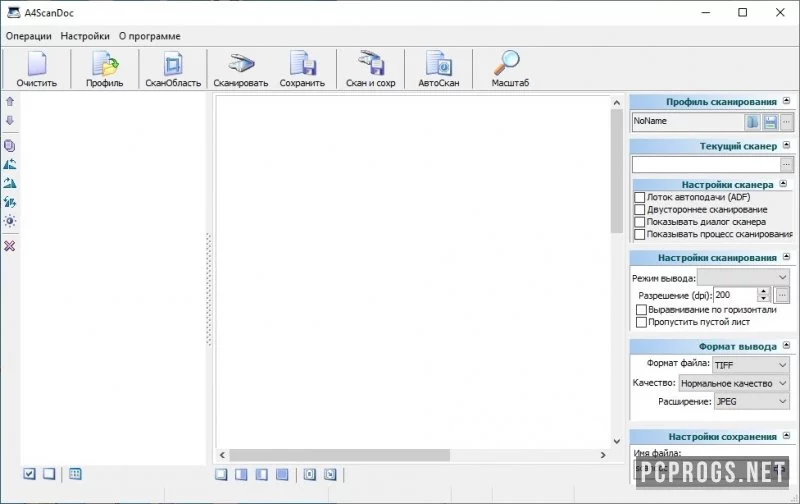This screenshot has width=800, height=504.
Task: Click the move page up arrow icon
Action: pos(10,102)
